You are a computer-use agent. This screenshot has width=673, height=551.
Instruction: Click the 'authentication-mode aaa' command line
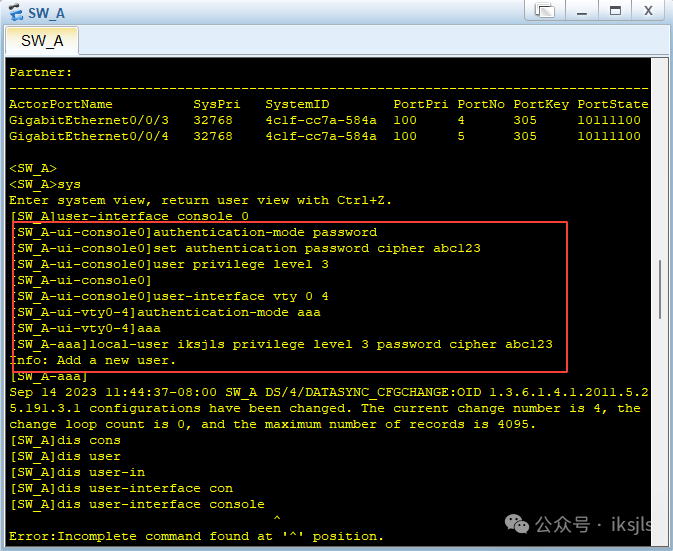(167, 312)
